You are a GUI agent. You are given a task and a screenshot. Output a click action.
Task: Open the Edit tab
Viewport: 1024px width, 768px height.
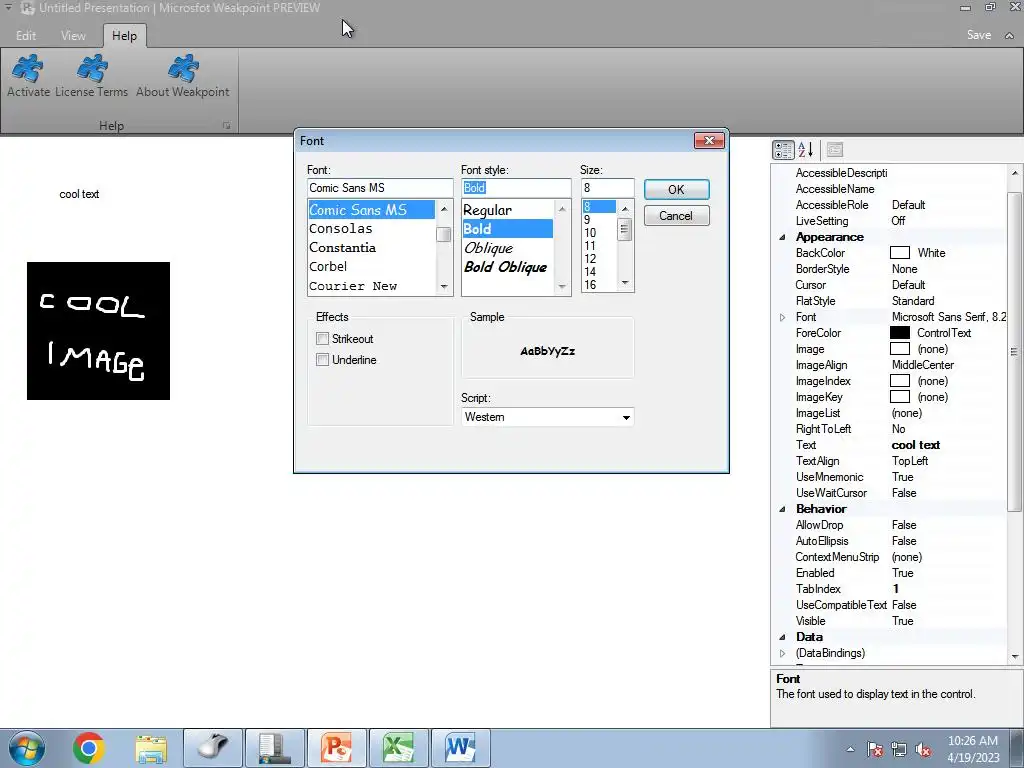pos(26,35)
